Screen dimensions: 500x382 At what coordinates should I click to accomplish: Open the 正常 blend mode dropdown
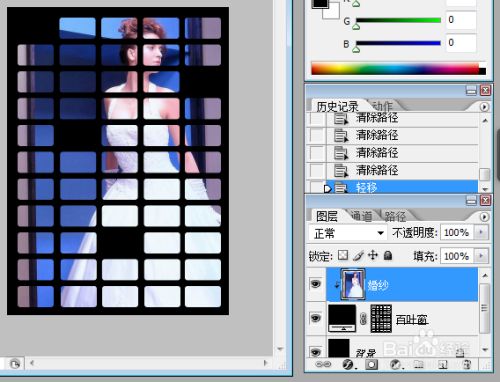click(348, 233)
